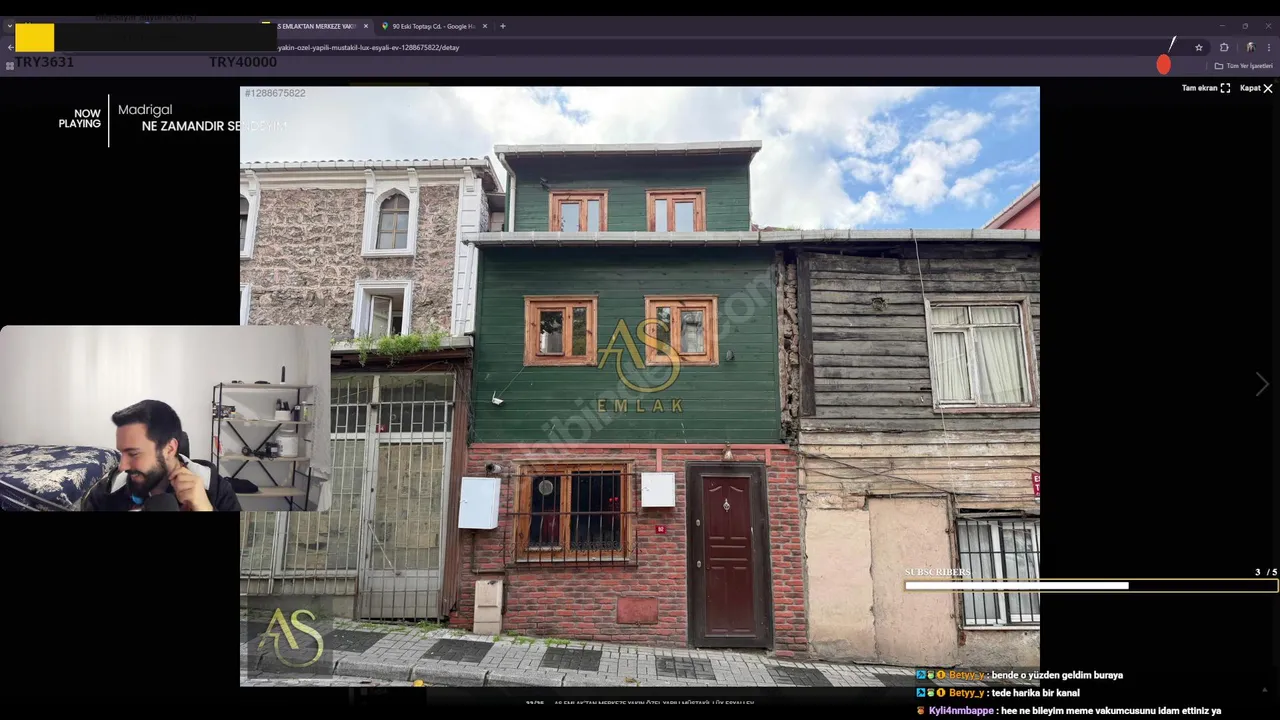Image resolution: width=1280 pixels, height=720 pixels.
Task: Open a new browser tab
Action: [503, 26]
